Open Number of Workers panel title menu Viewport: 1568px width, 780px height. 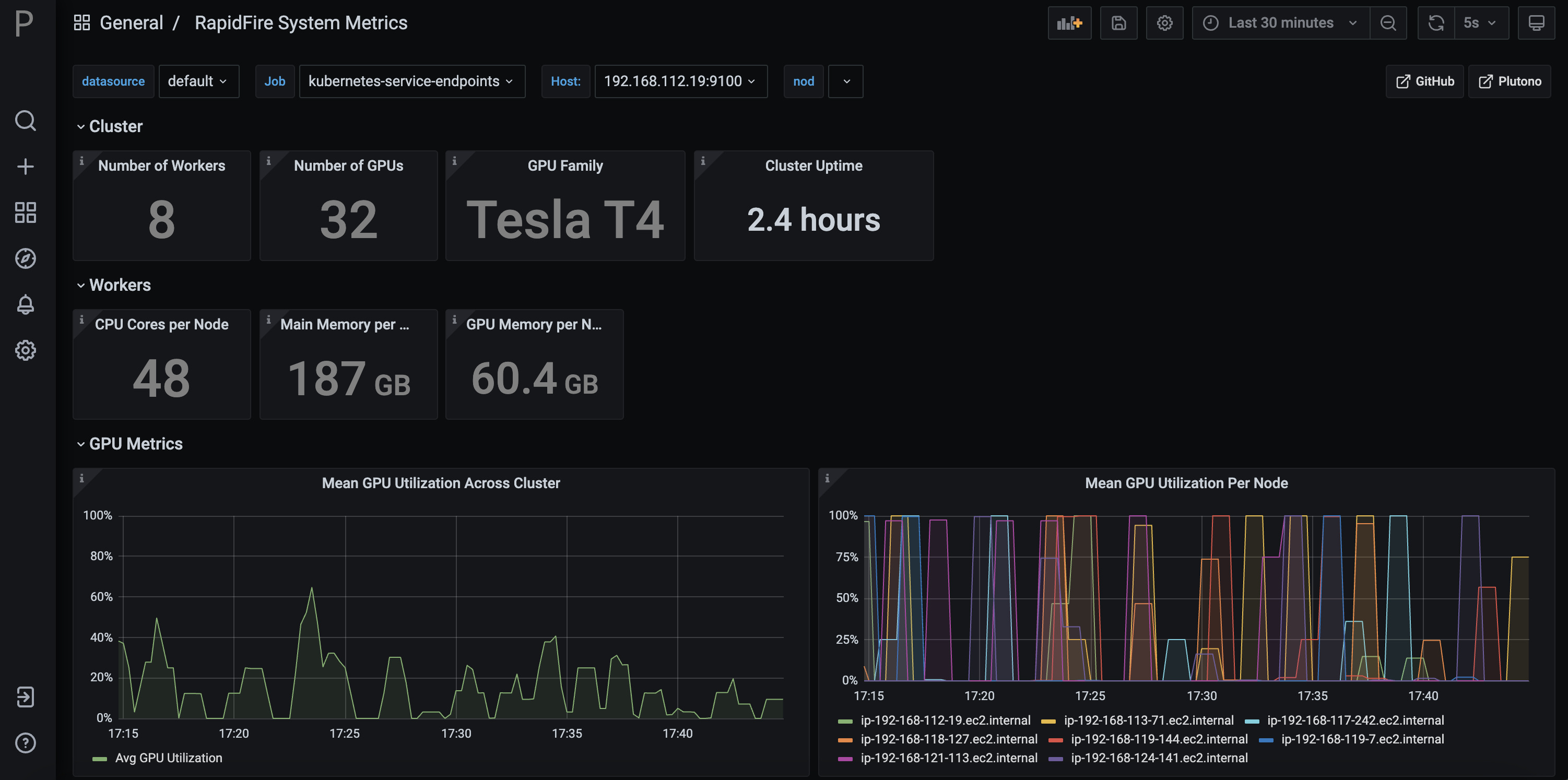click(161, 166)
